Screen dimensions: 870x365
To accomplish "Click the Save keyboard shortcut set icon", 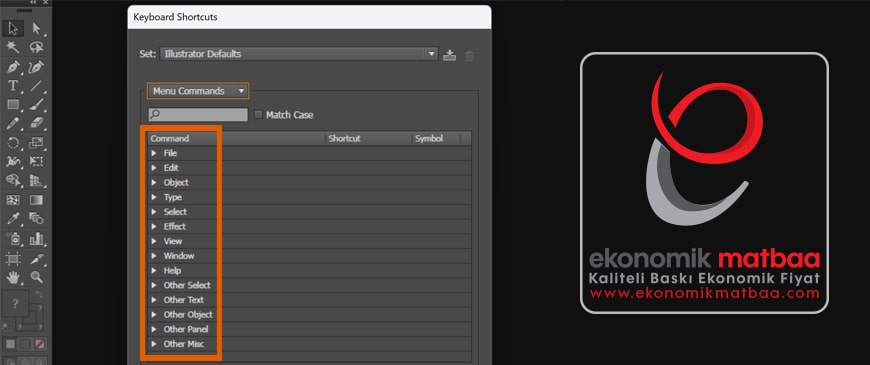I will (x=450, y=55).
